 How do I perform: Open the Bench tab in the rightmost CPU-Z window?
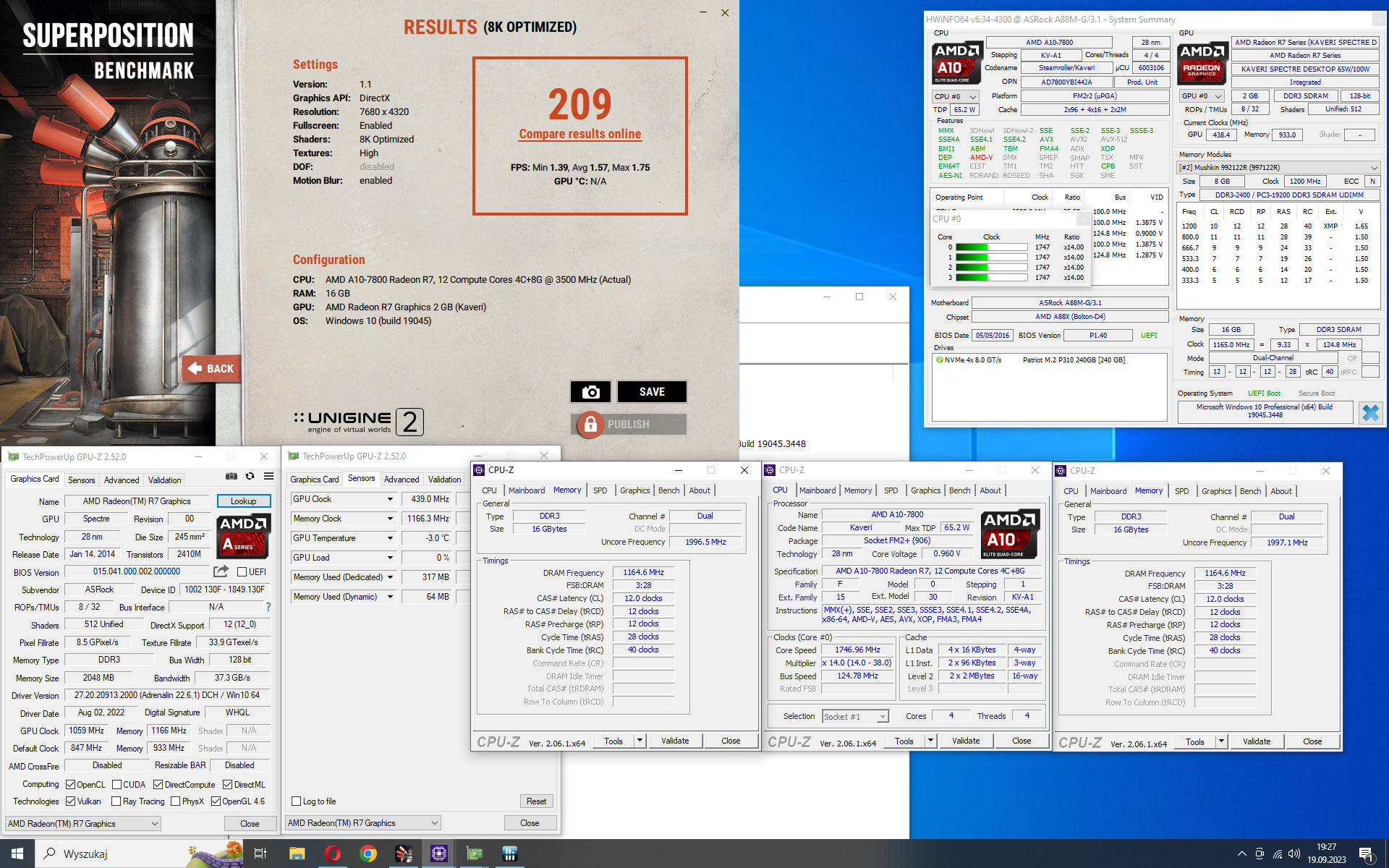tap(1250, 490)
